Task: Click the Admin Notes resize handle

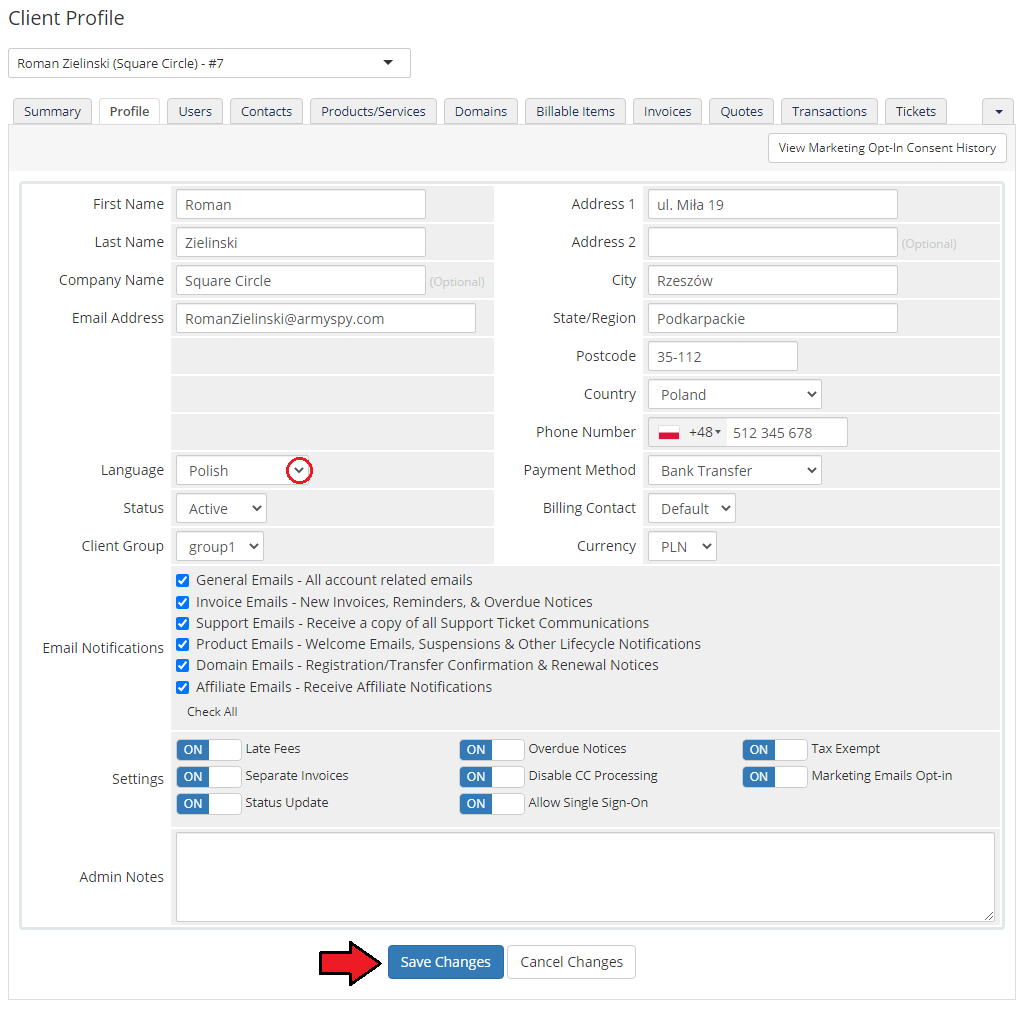Action: (989, 916)
